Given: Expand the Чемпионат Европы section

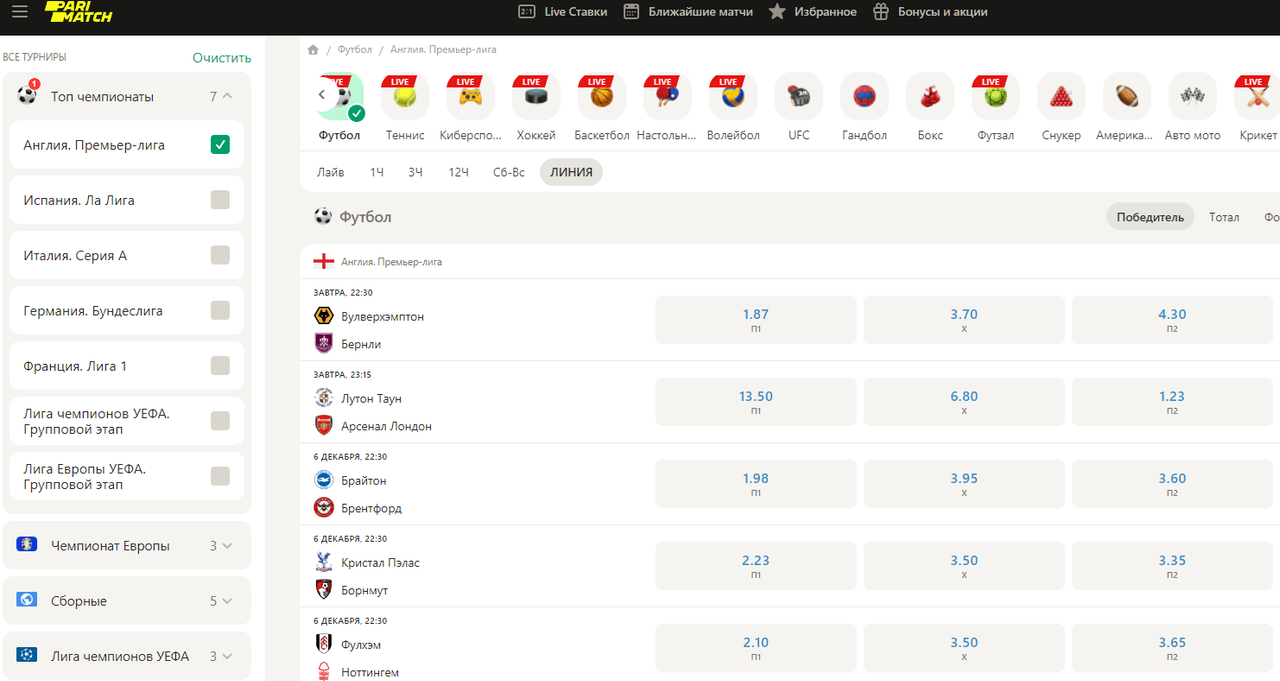Looking at the screenshot, I should 127,546.
